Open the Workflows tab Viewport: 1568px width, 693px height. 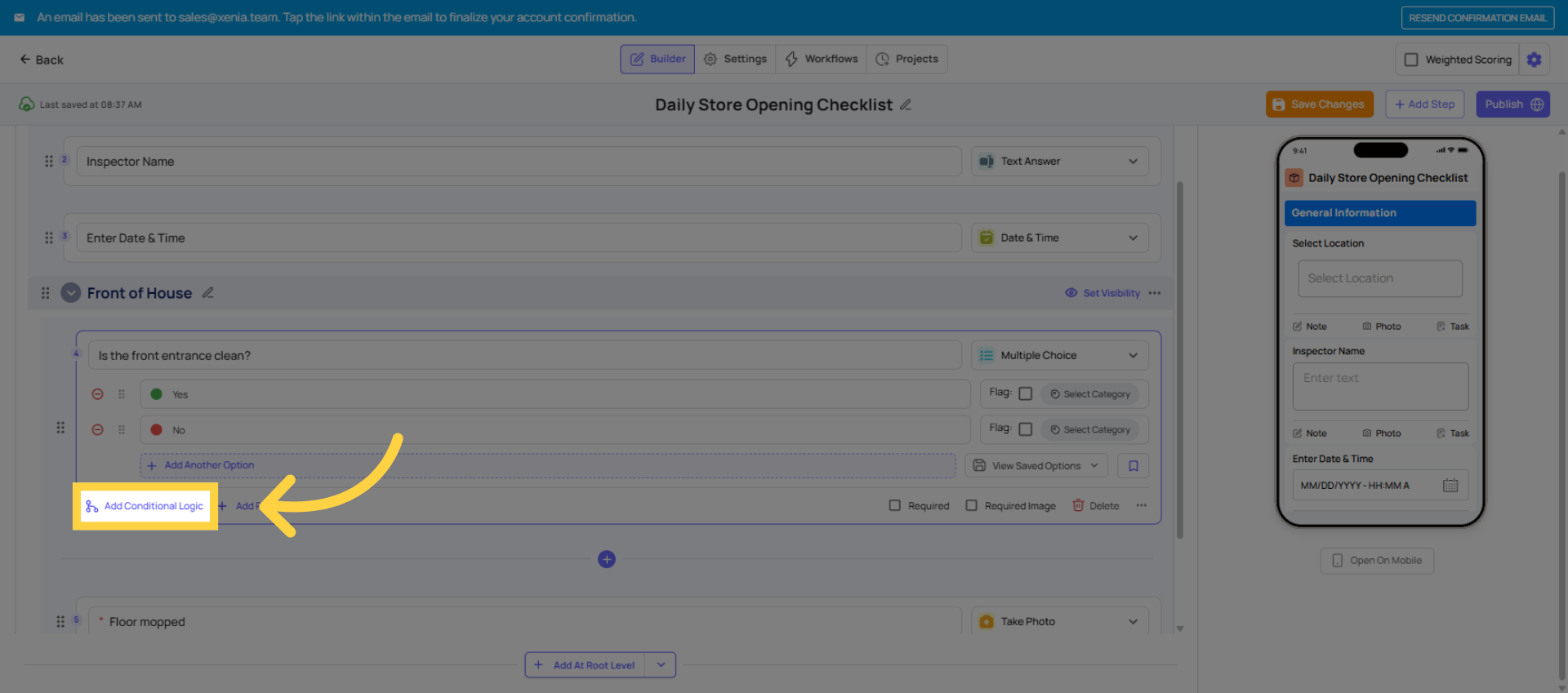821,59
